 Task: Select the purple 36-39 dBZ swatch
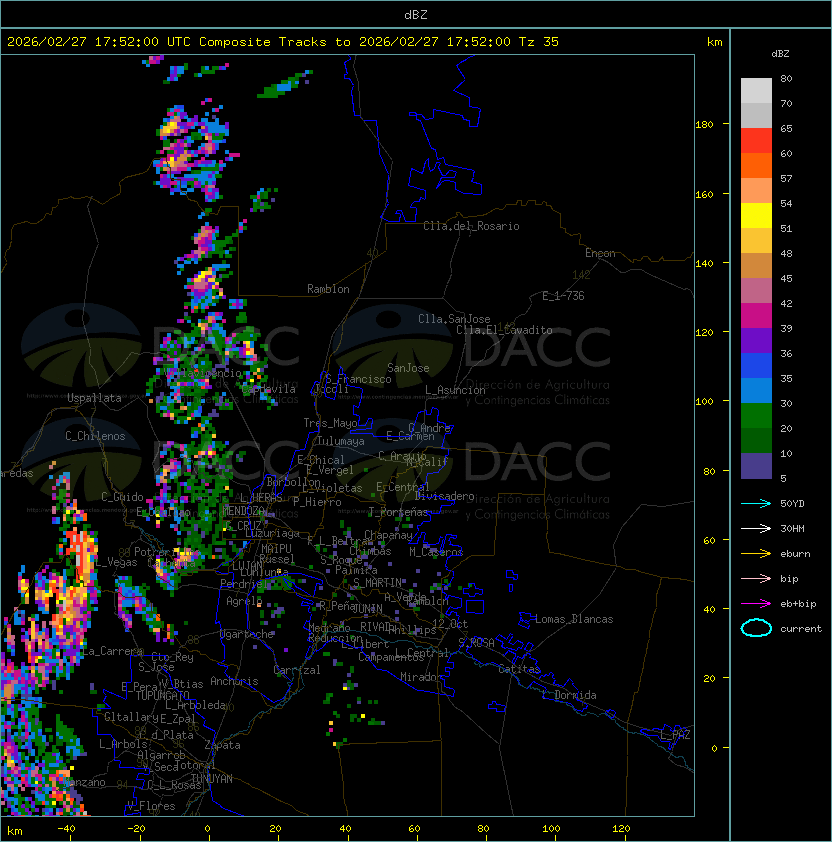coord(756,341)
